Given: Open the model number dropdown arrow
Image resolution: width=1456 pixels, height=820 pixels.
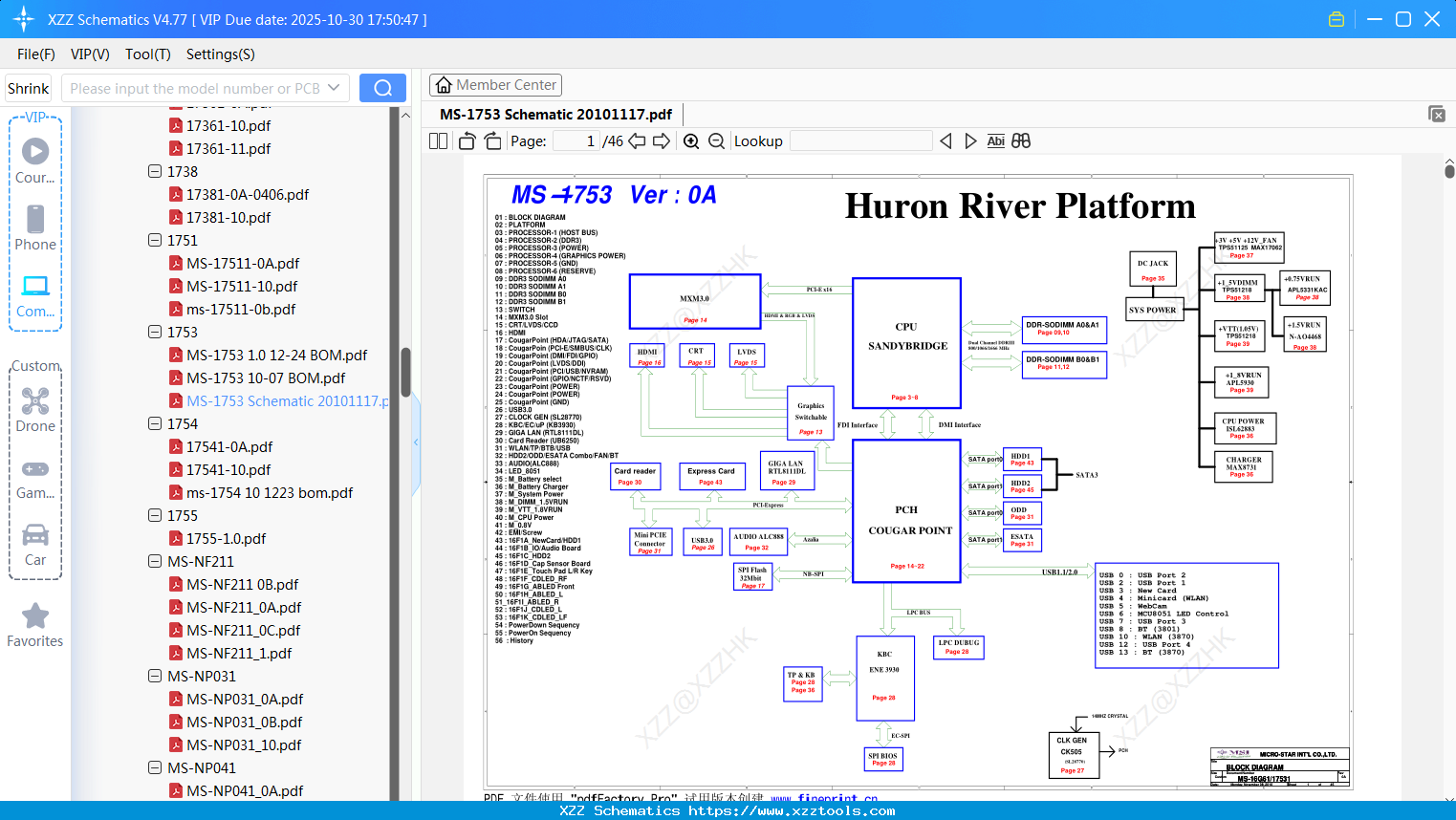Looking at the screenshot, I should pyautogui.click(x=334, y=88).
